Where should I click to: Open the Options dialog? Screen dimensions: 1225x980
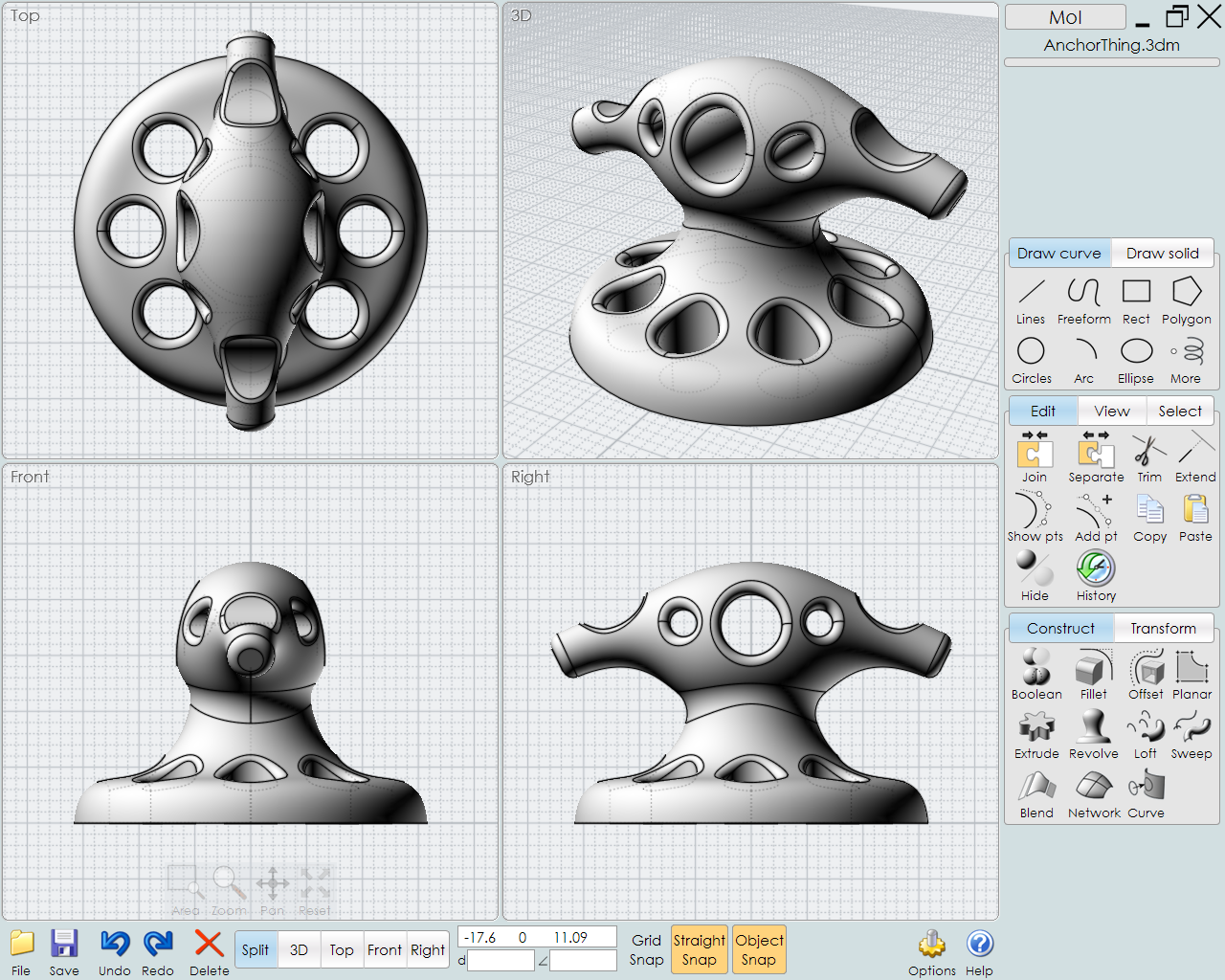pyautogui.click(x=931, y=951)
